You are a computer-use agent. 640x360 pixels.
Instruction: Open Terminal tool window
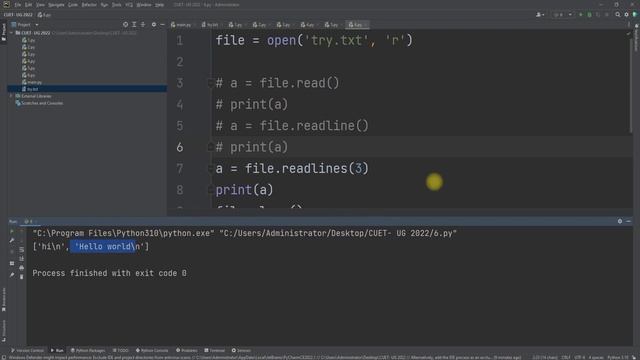click(x=215, y=351)
